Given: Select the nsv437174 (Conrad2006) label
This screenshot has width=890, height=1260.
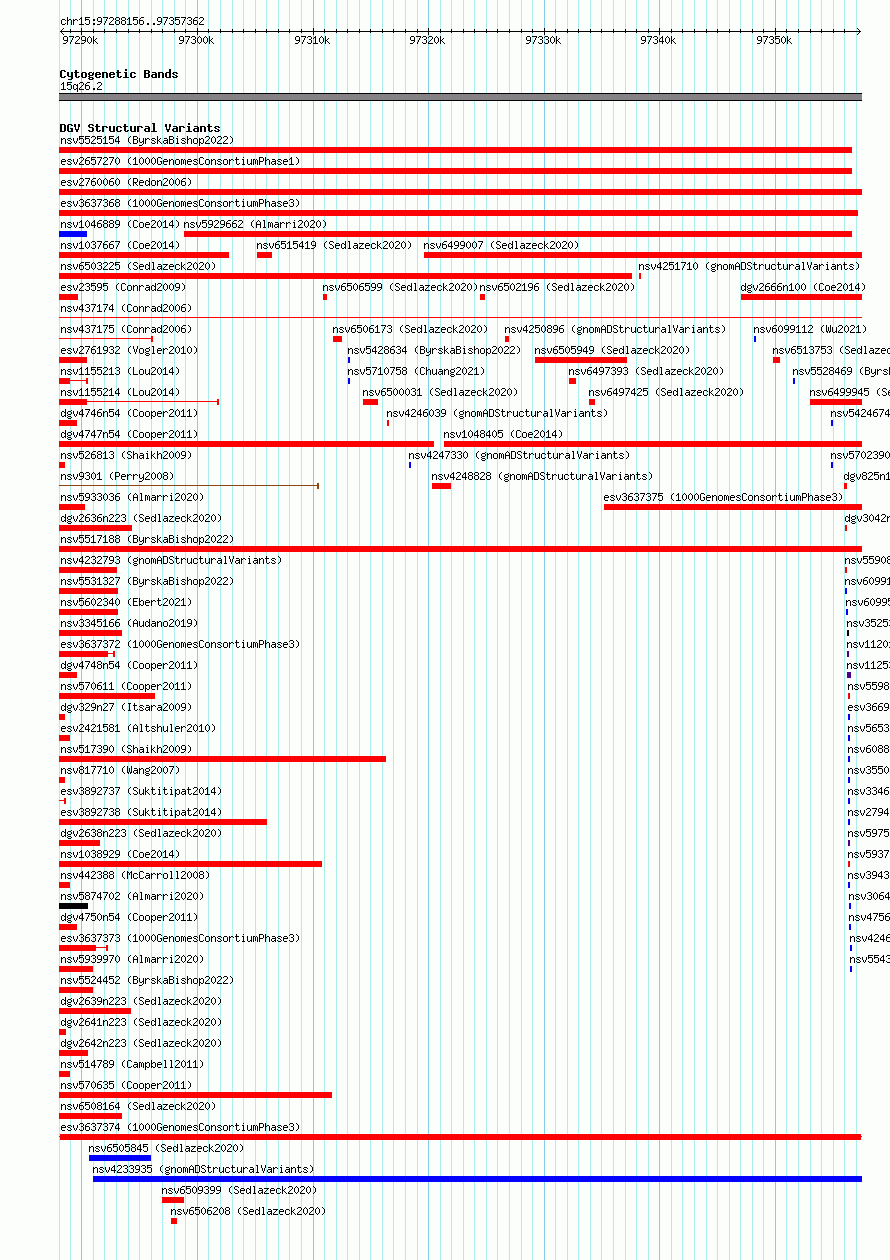Looking at the screenshot, I should pos(126,308).
